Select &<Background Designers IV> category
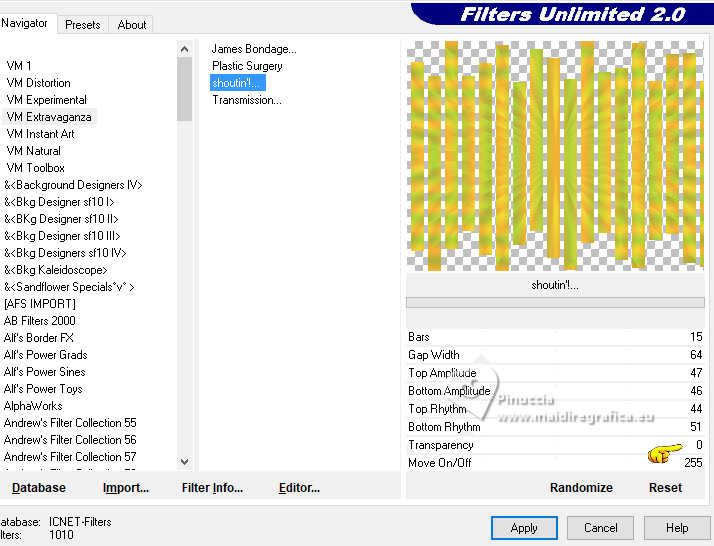The height and width of the screenshot is (546, 714). (x=73, y=185)
